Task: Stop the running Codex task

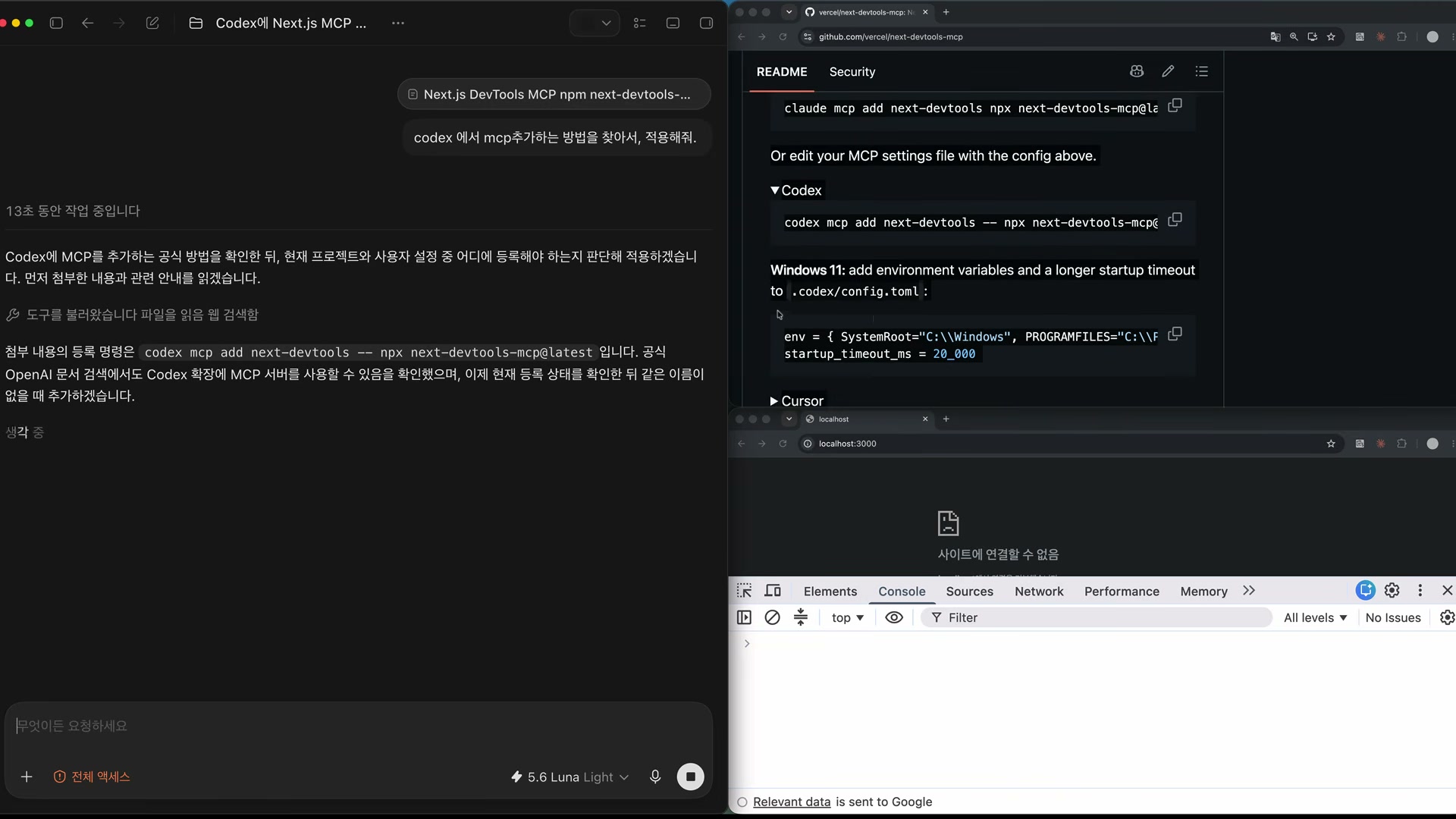Action: click(x=690, y=777)
